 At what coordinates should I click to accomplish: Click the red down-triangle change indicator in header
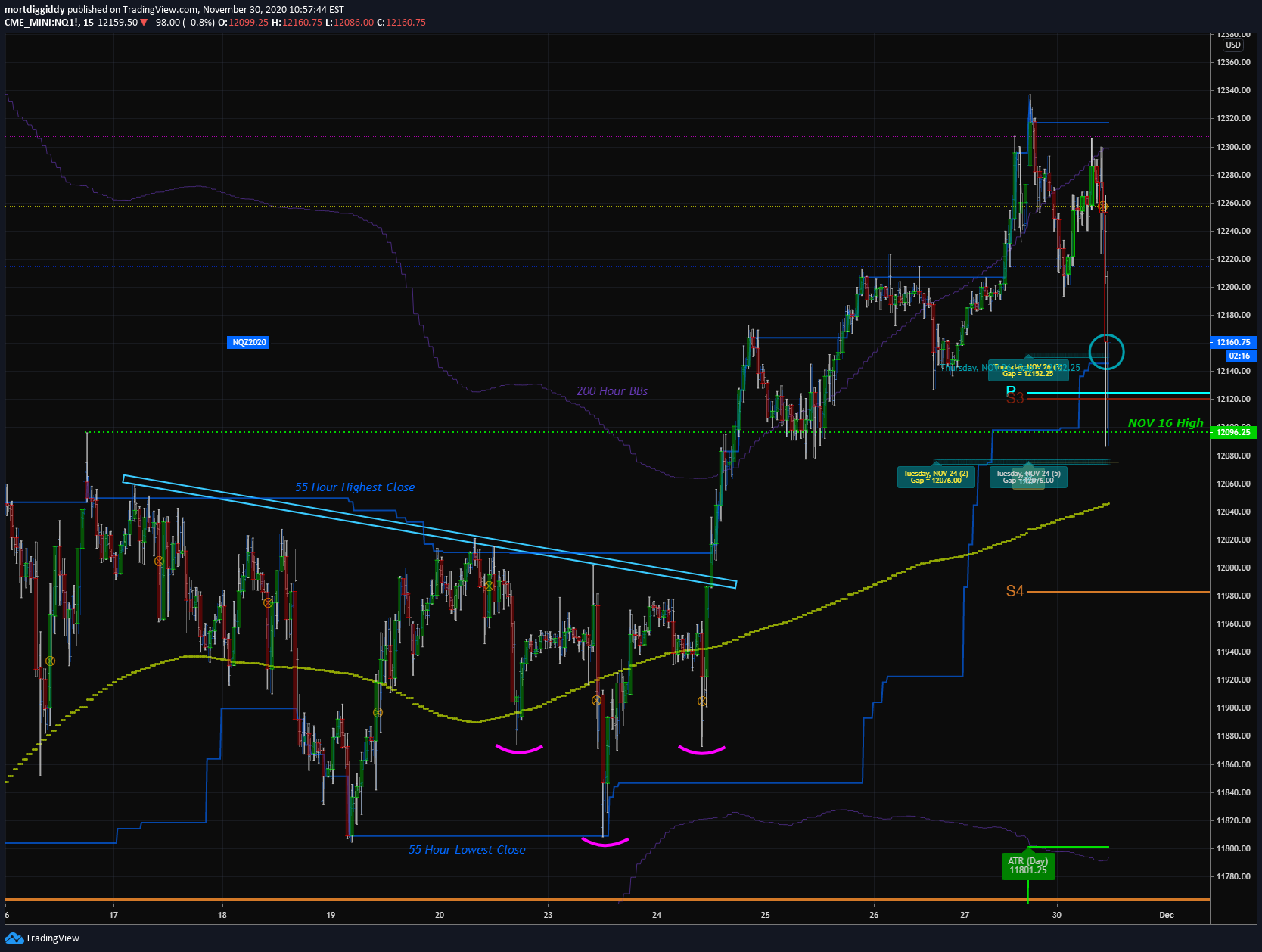(x=144, y=23)
